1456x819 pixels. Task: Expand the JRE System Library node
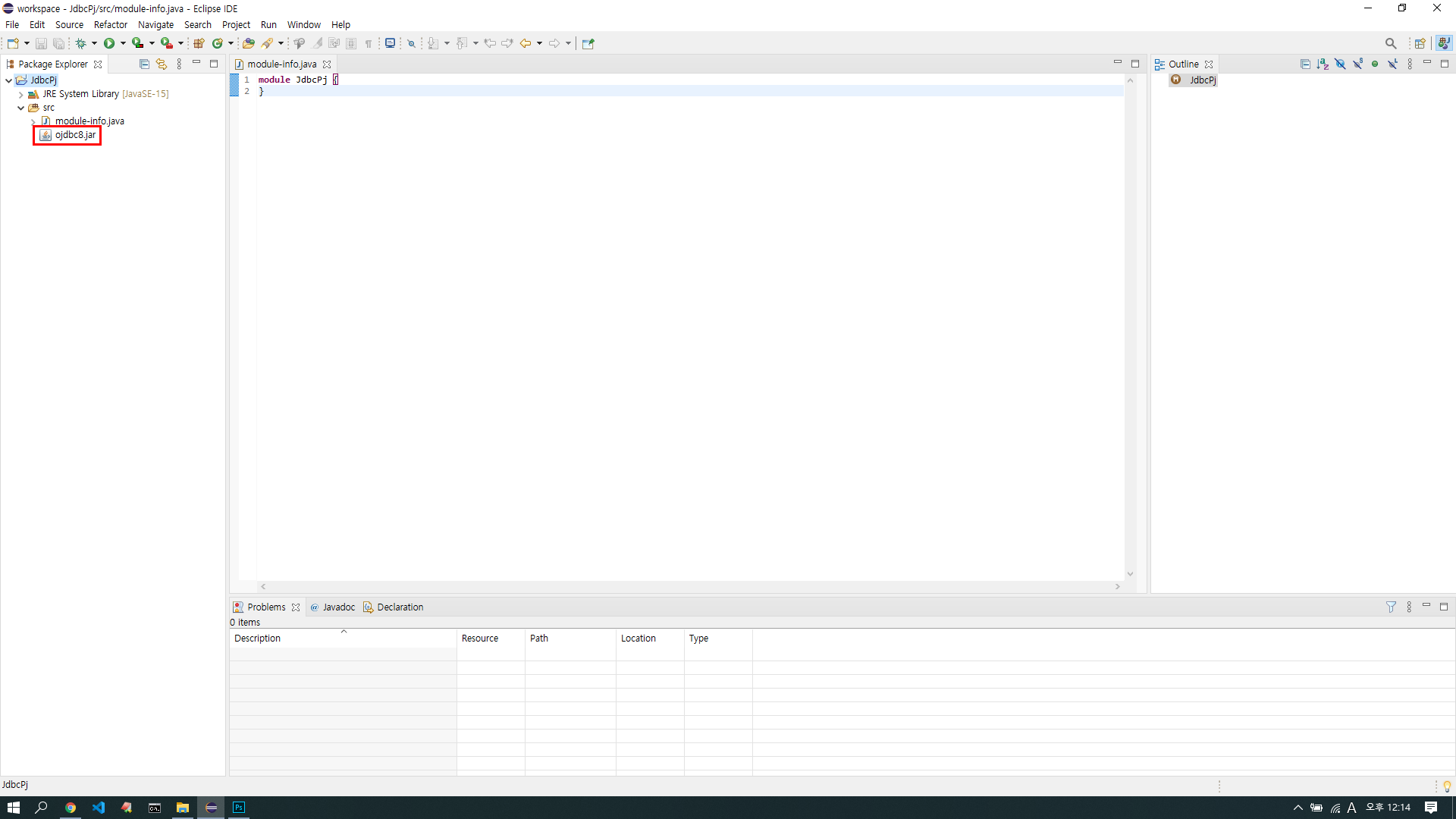point(20,94)
